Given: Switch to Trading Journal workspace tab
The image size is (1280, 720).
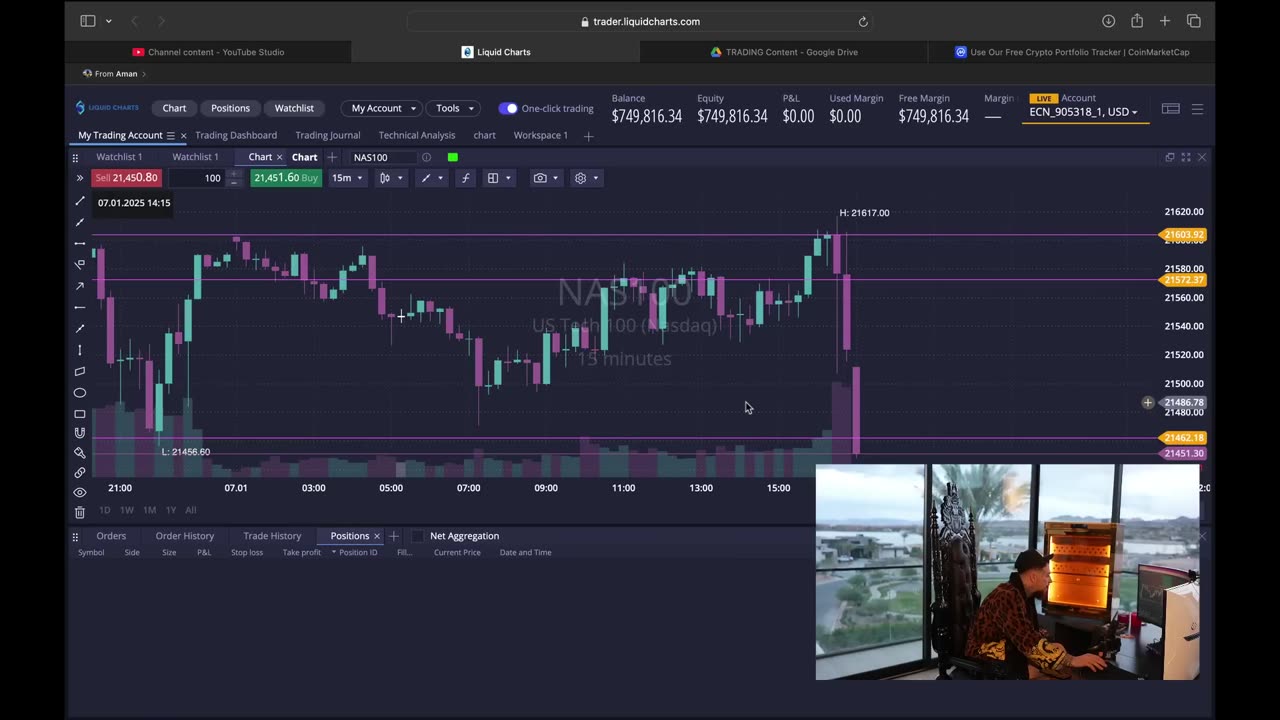Looking at the screenshot, I should [328, 135].
